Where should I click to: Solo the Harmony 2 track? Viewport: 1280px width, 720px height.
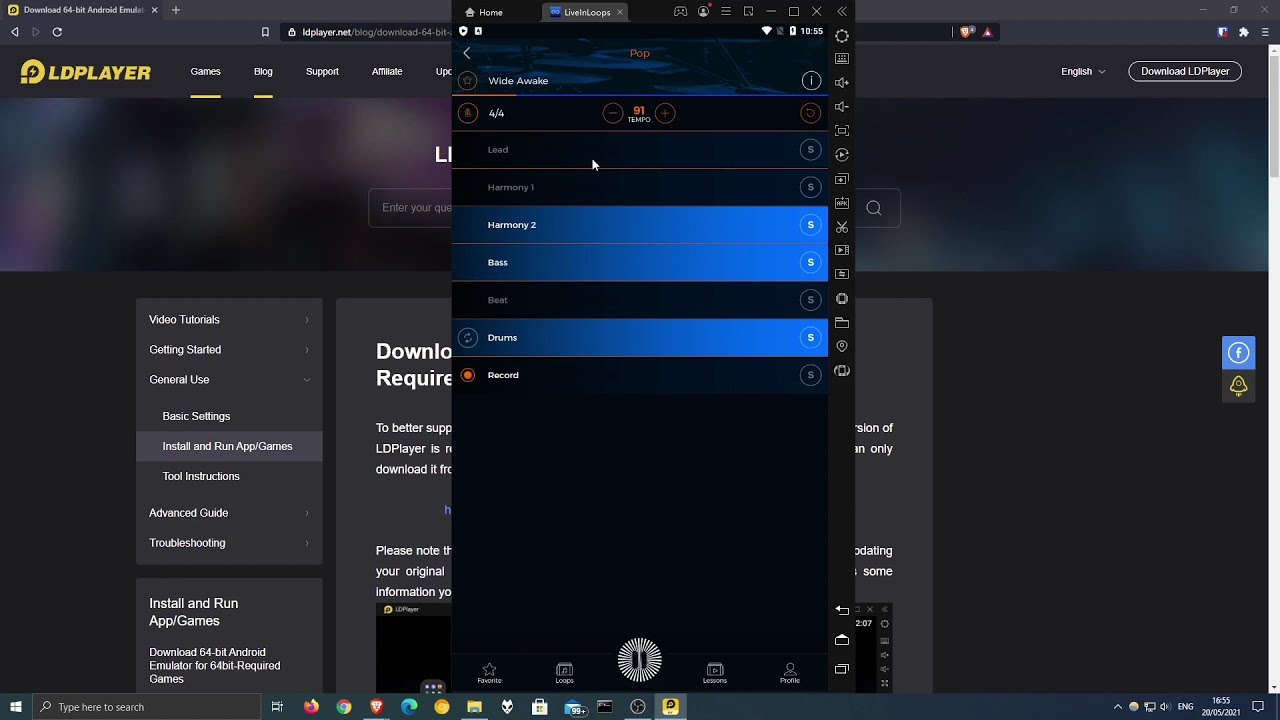[x=811, y=225]
